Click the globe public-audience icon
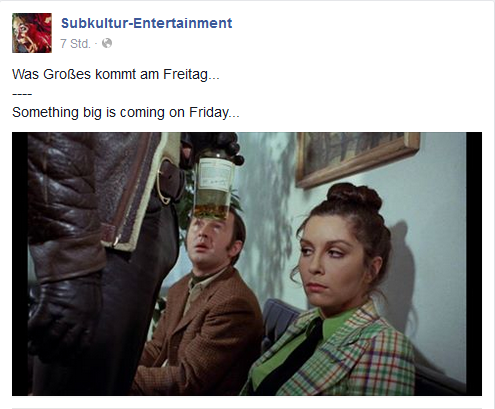The height and width of the screenshot is (409, 495). [x=107, y=43]
